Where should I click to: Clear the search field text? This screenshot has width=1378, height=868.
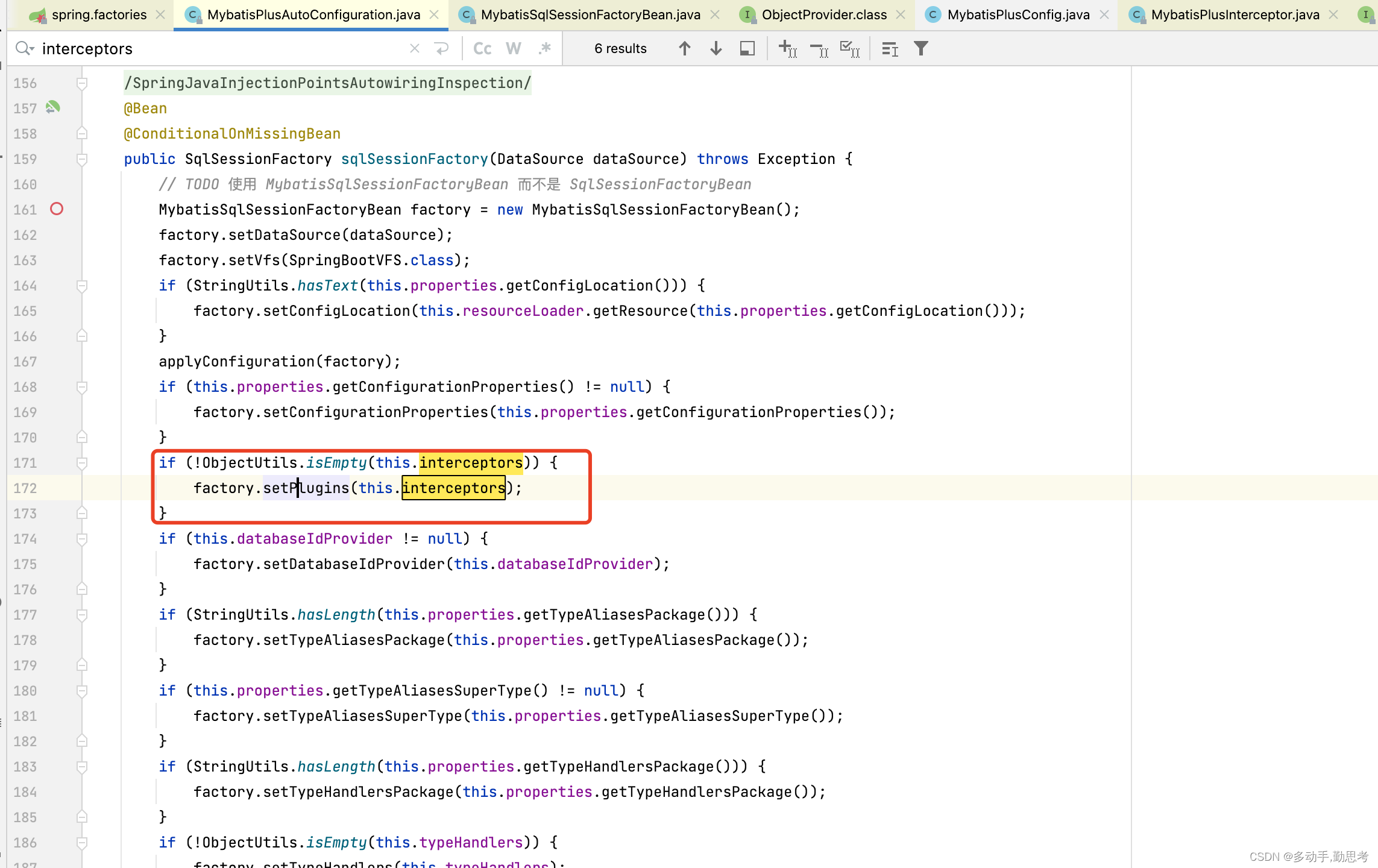(x=414, y=49)
